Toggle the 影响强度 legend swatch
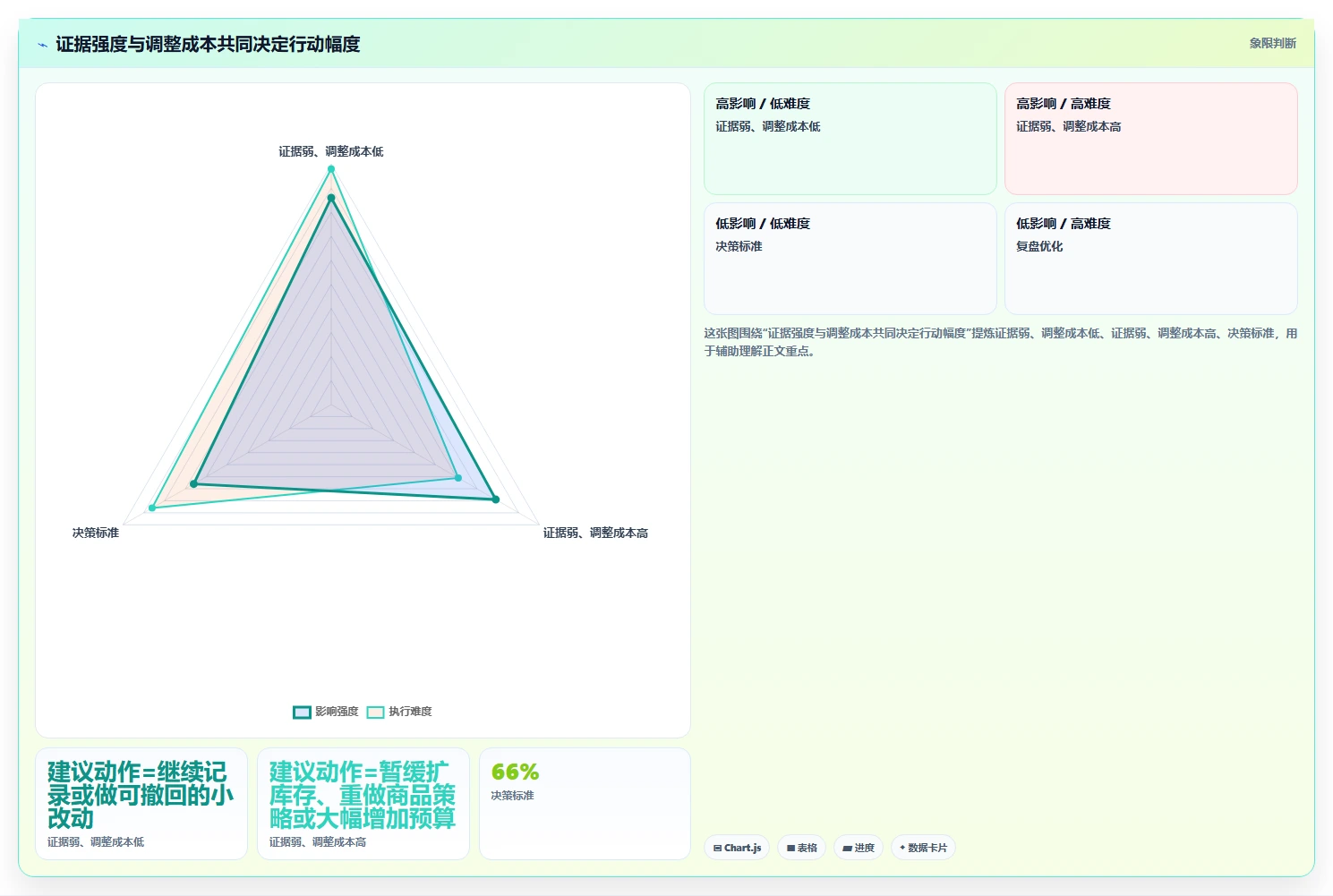This screenshot has height=896, width=1333. click(302, 712)
